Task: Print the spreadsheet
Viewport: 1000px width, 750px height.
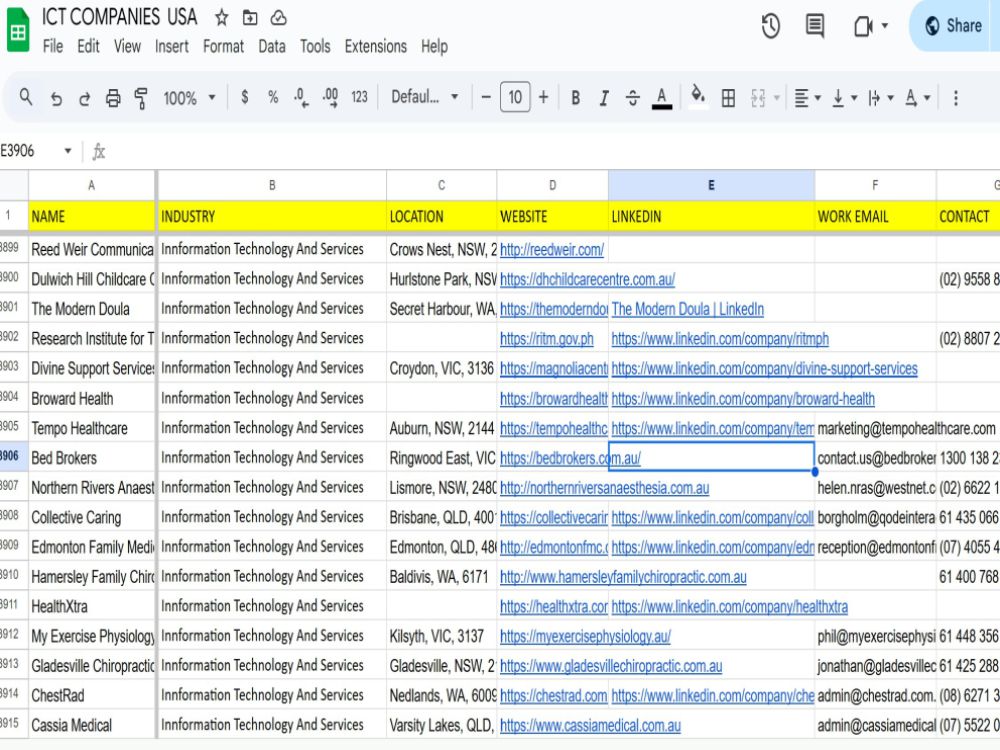Action: [x=113, y=98]
